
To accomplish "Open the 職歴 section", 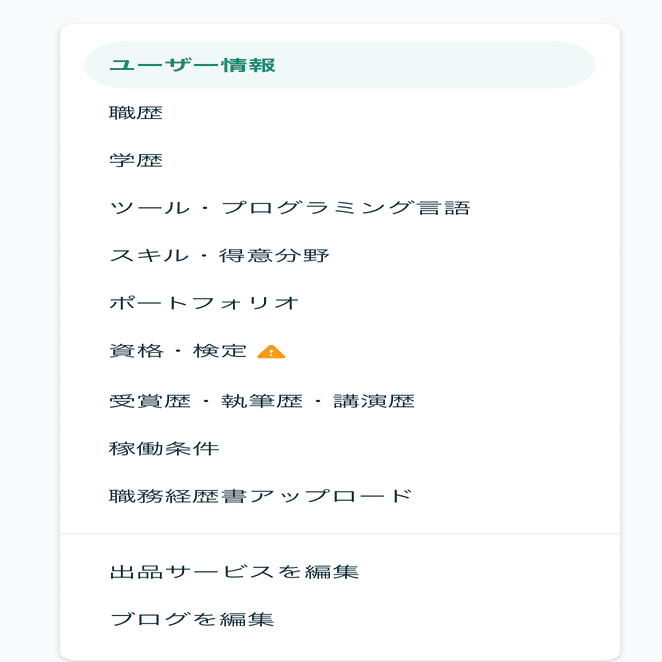I will point(340,113).
